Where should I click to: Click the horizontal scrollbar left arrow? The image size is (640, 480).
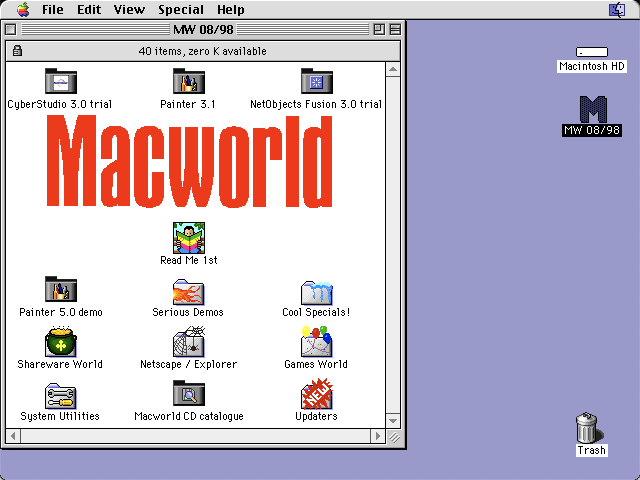13,436
